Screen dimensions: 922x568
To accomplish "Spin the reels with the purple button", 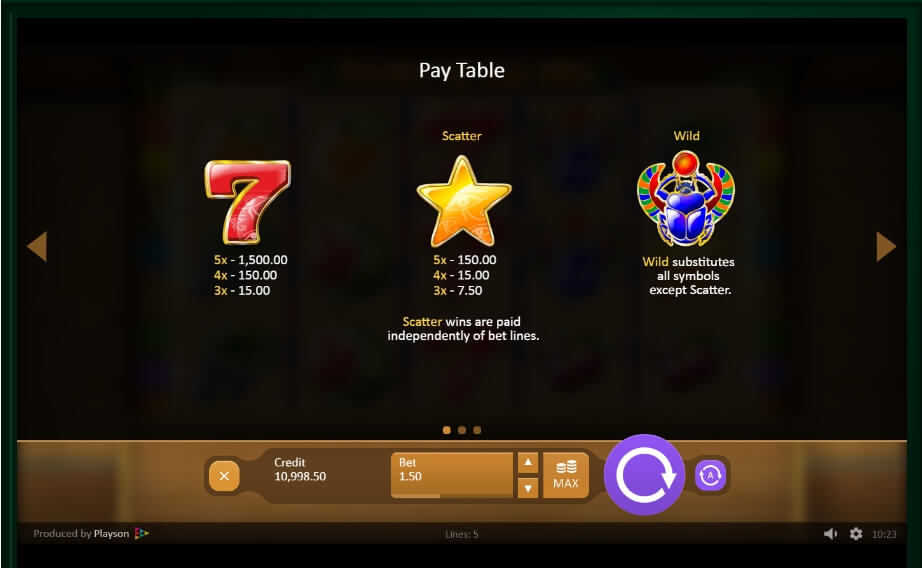I will click(644, 475).
